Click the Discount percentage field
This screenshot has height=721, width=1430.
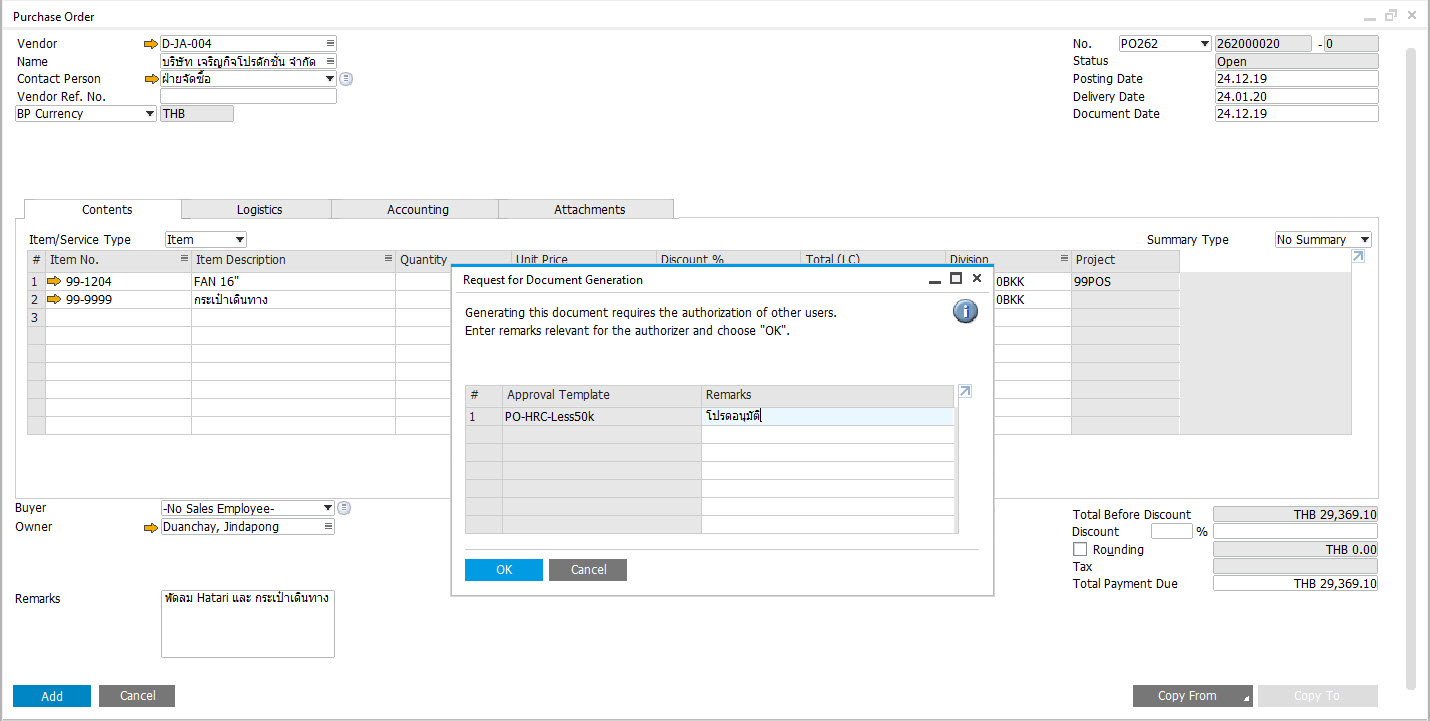(x=1172, y=532)
